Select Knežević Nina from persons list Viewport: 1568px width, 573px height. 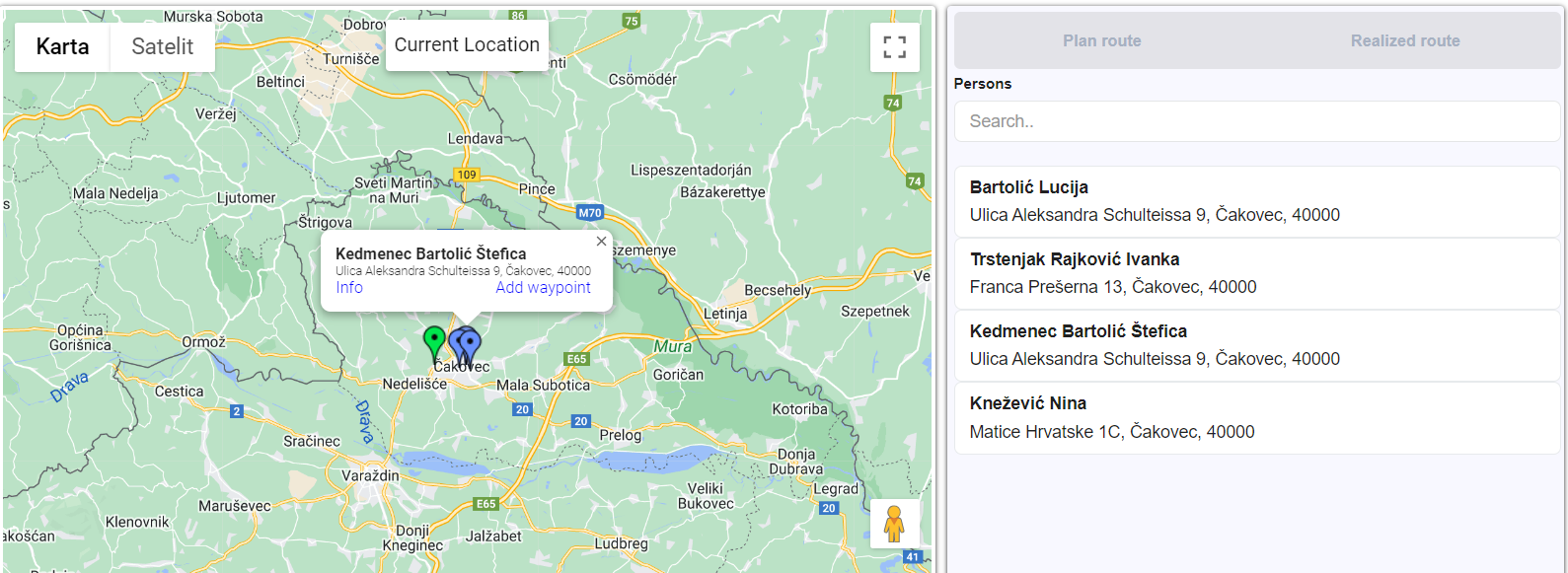pyautogui.click(x=1256, y=417)
